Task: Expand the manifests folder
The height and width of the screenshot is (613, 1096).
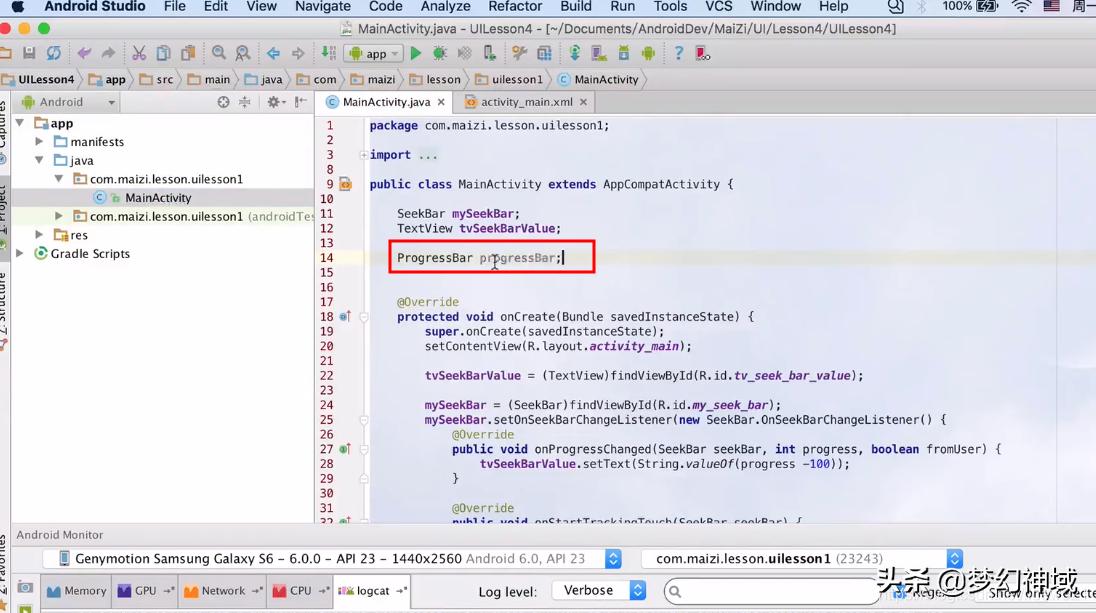Action: (40, 142)
